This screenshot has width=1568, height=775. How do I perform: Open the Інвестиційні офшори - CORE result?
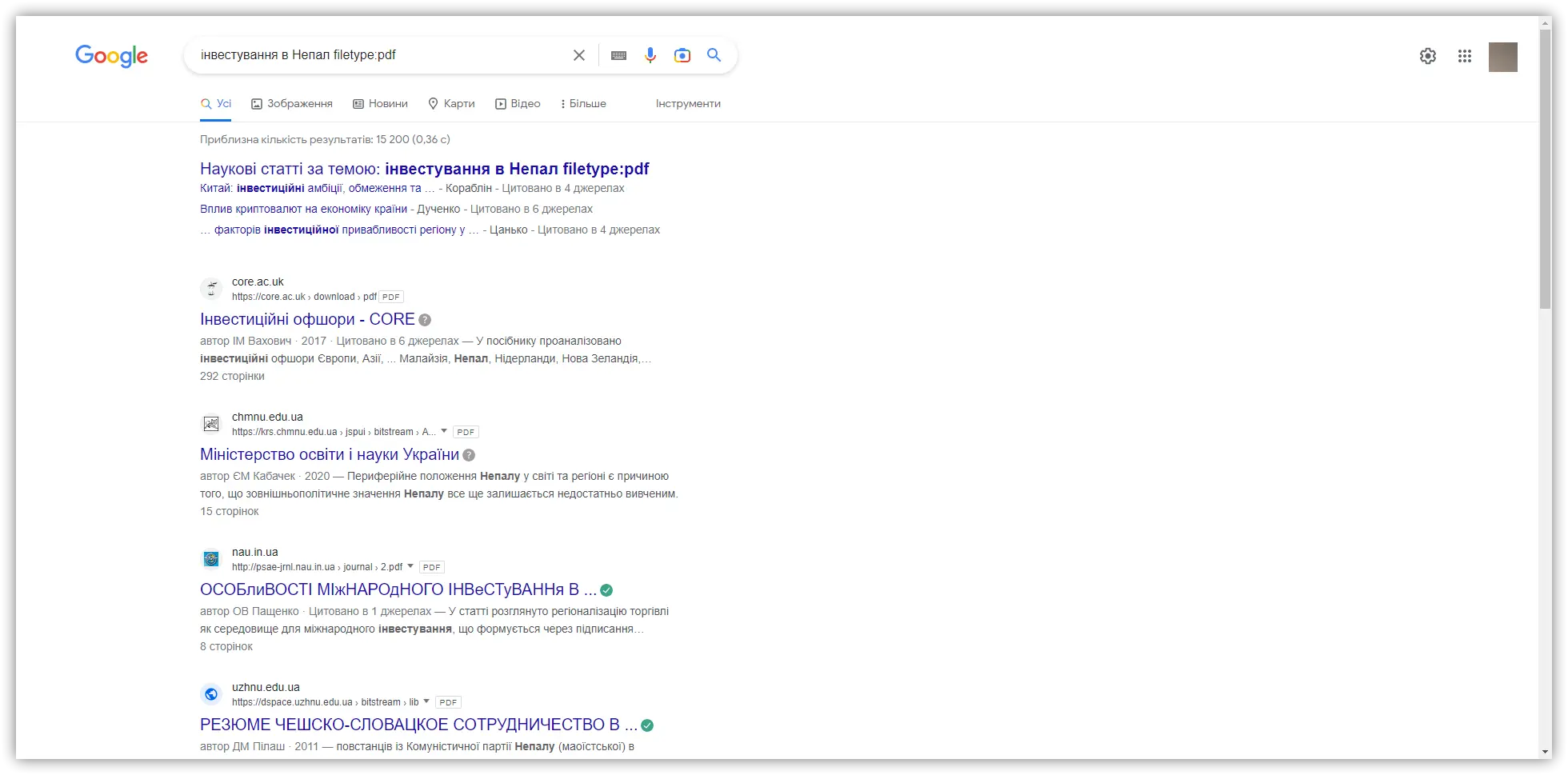click(307, 319)
